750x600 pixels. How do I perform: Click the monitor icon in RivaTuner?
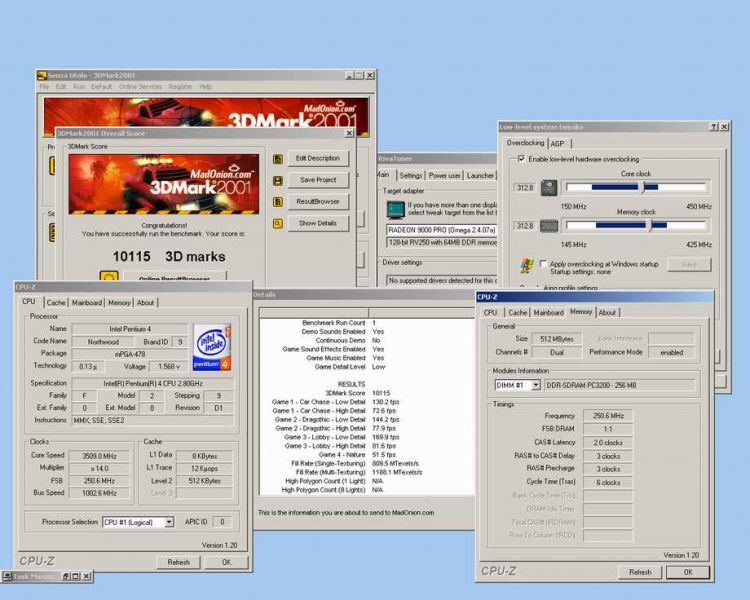[x=396, y=209]
